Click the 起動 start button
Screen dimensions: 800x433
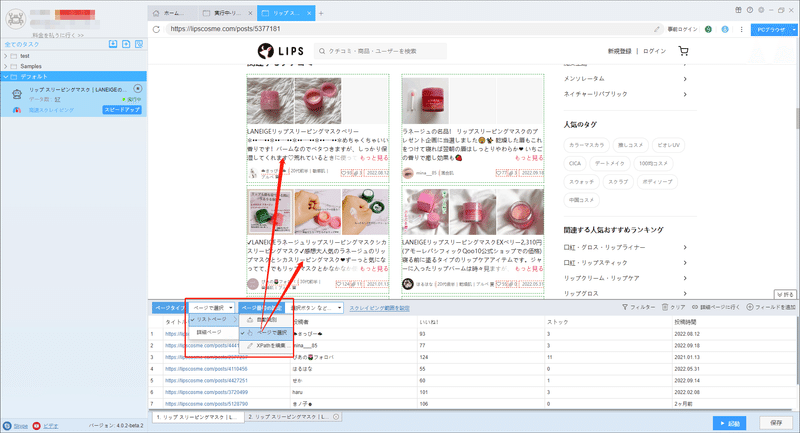pyautogui.click(x=730, y=423)
